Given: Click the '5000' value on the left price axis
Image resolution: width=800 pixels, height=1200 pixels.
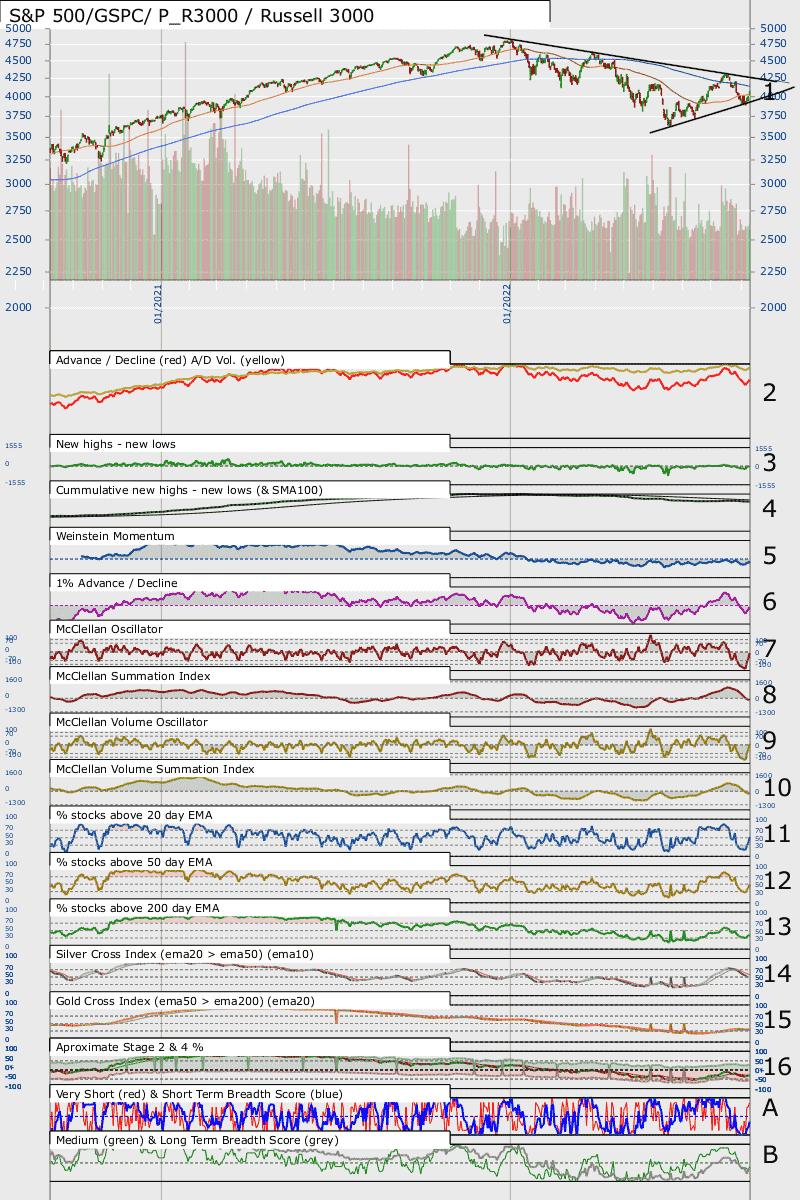Looking at the screenshot, I should coord(17,29).
